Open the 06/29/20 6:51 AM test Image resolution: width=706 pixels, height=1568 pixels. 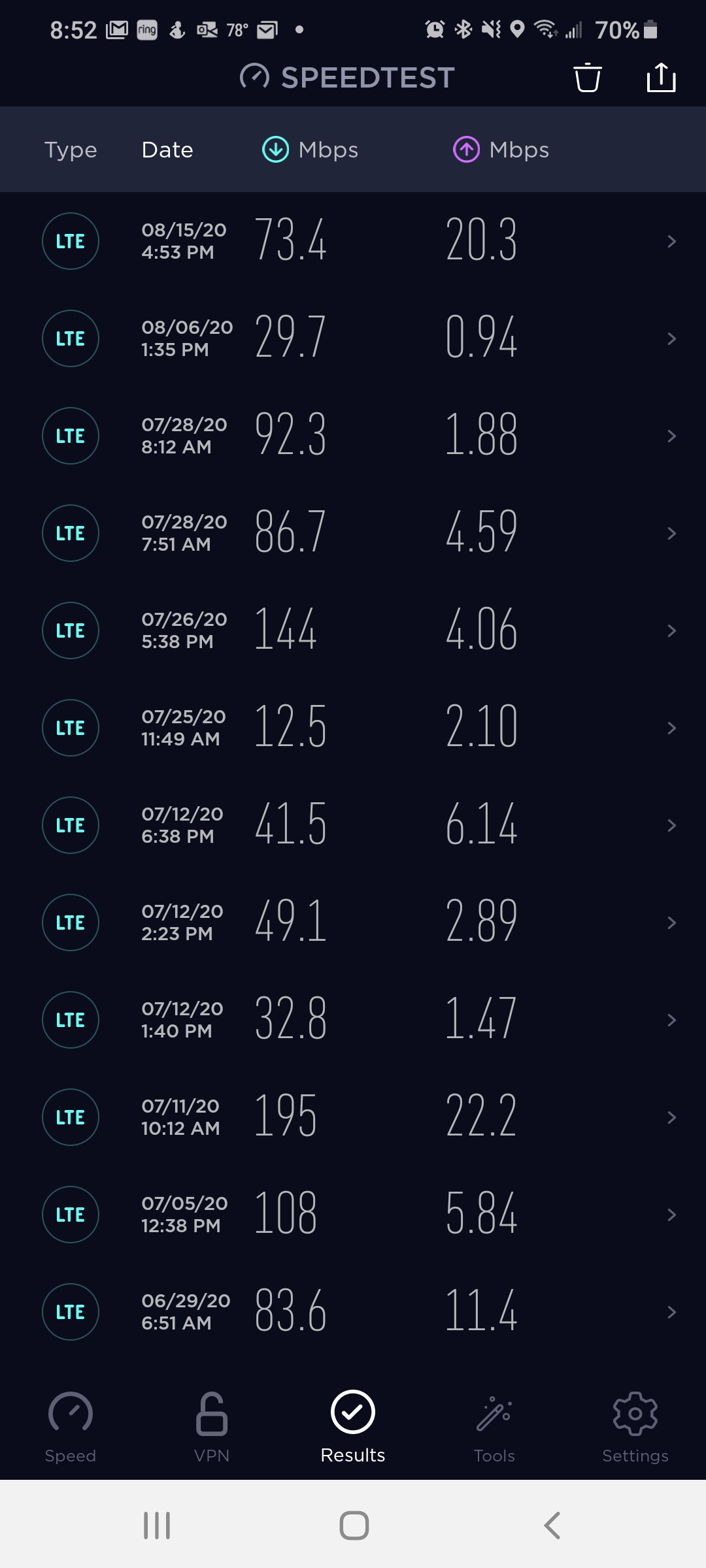pyautogui.click(x=353, y=1312)
